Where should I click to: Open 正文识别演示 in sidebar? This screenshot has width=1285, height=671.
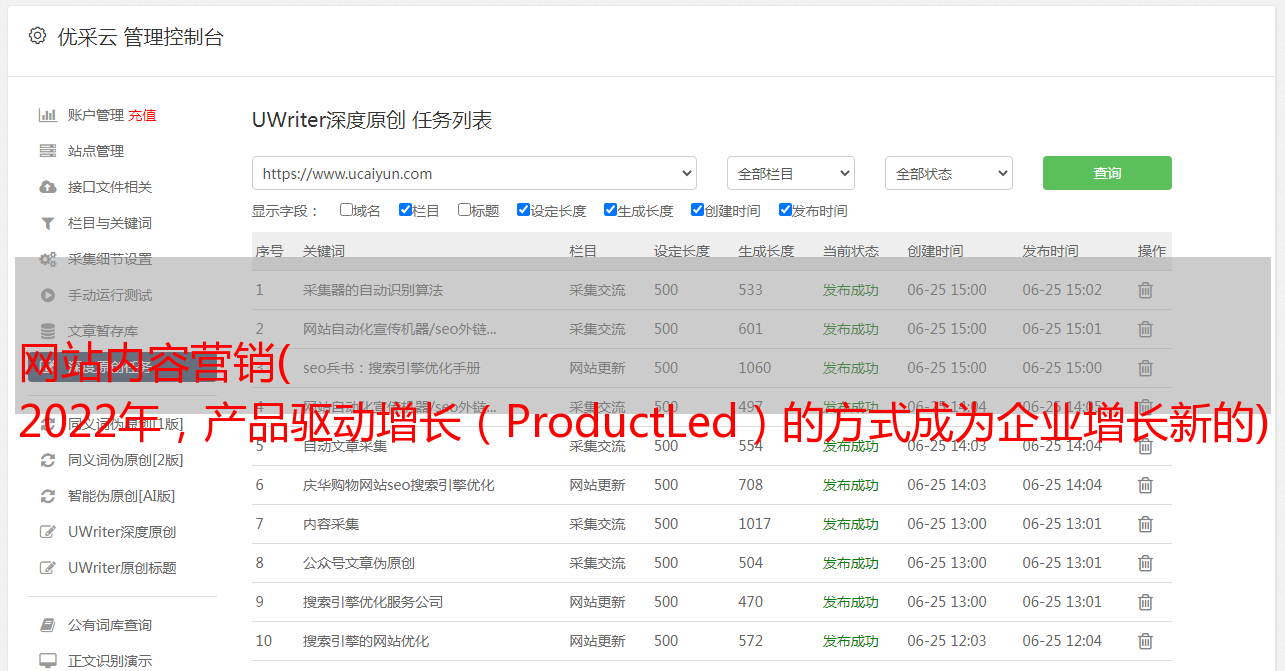click(x=110, y=661)
